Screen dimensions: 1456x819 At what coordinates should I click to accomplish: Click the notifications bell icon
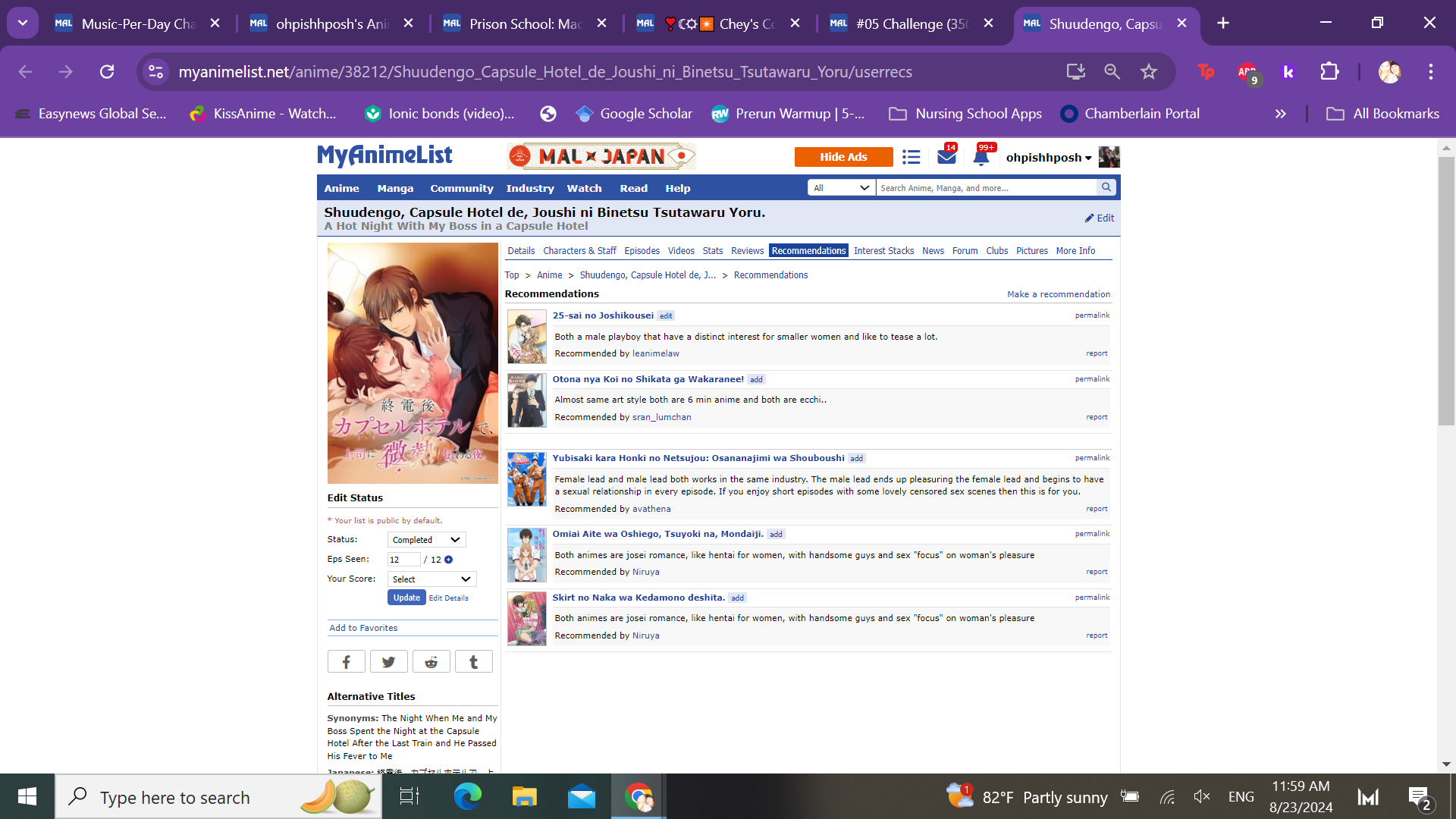pyautogui.click(x=981, y=157)
